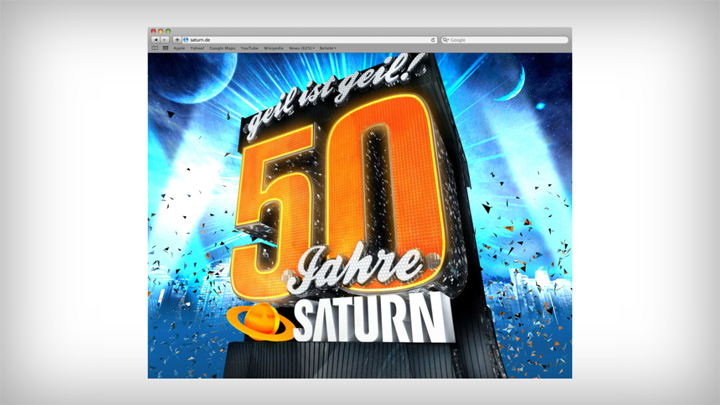Close the browser window with red button
Viewport: 720px width, 405px height.
(x=153, y=31)
